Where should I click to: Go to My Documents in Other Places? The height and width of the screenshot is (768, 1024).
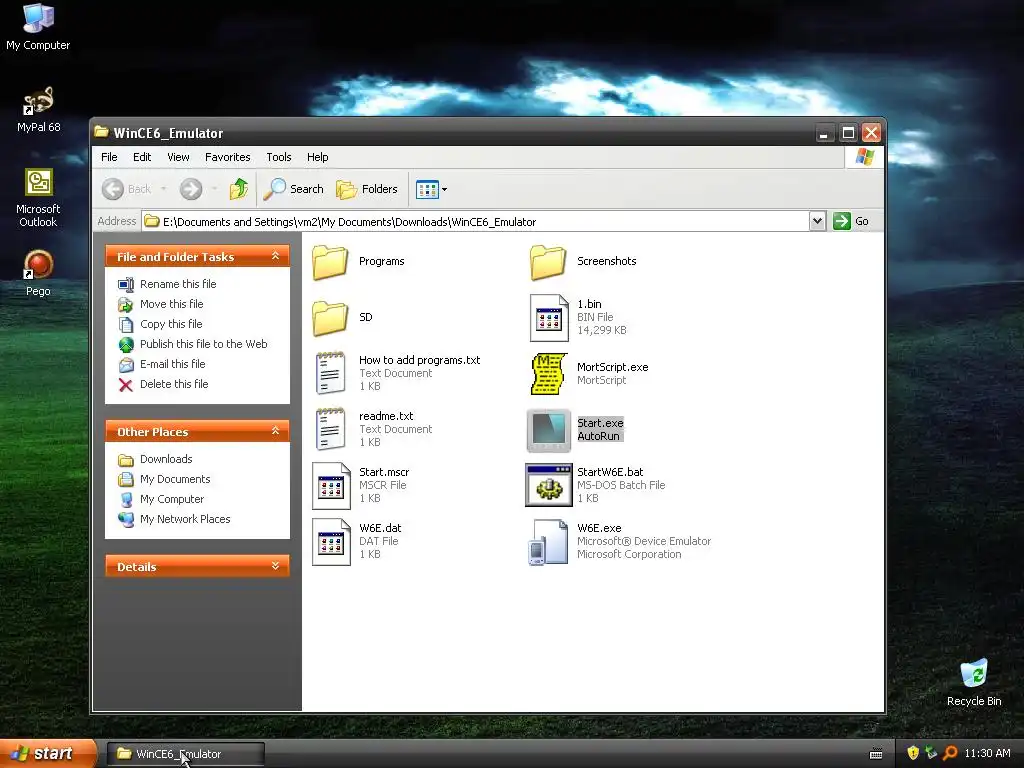pos(175,479)
